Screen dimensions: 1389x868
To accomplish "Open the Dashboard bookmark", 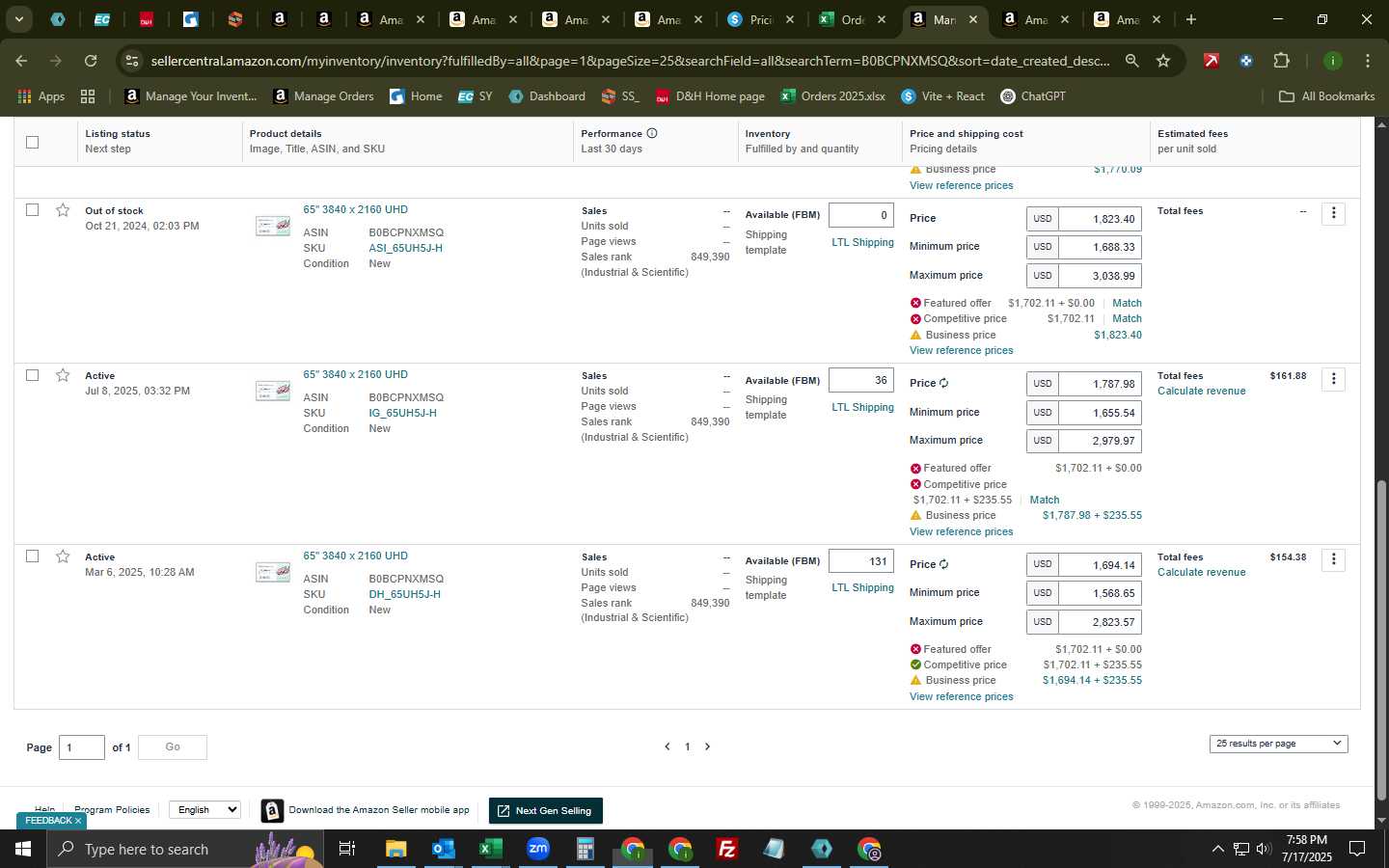I will click(547, 96).
